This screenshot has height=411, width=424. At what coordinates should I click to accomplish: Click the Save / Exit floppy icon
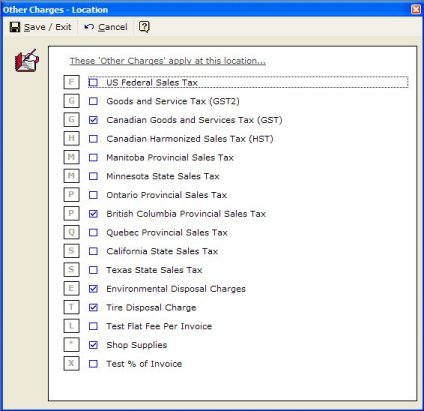15,27
